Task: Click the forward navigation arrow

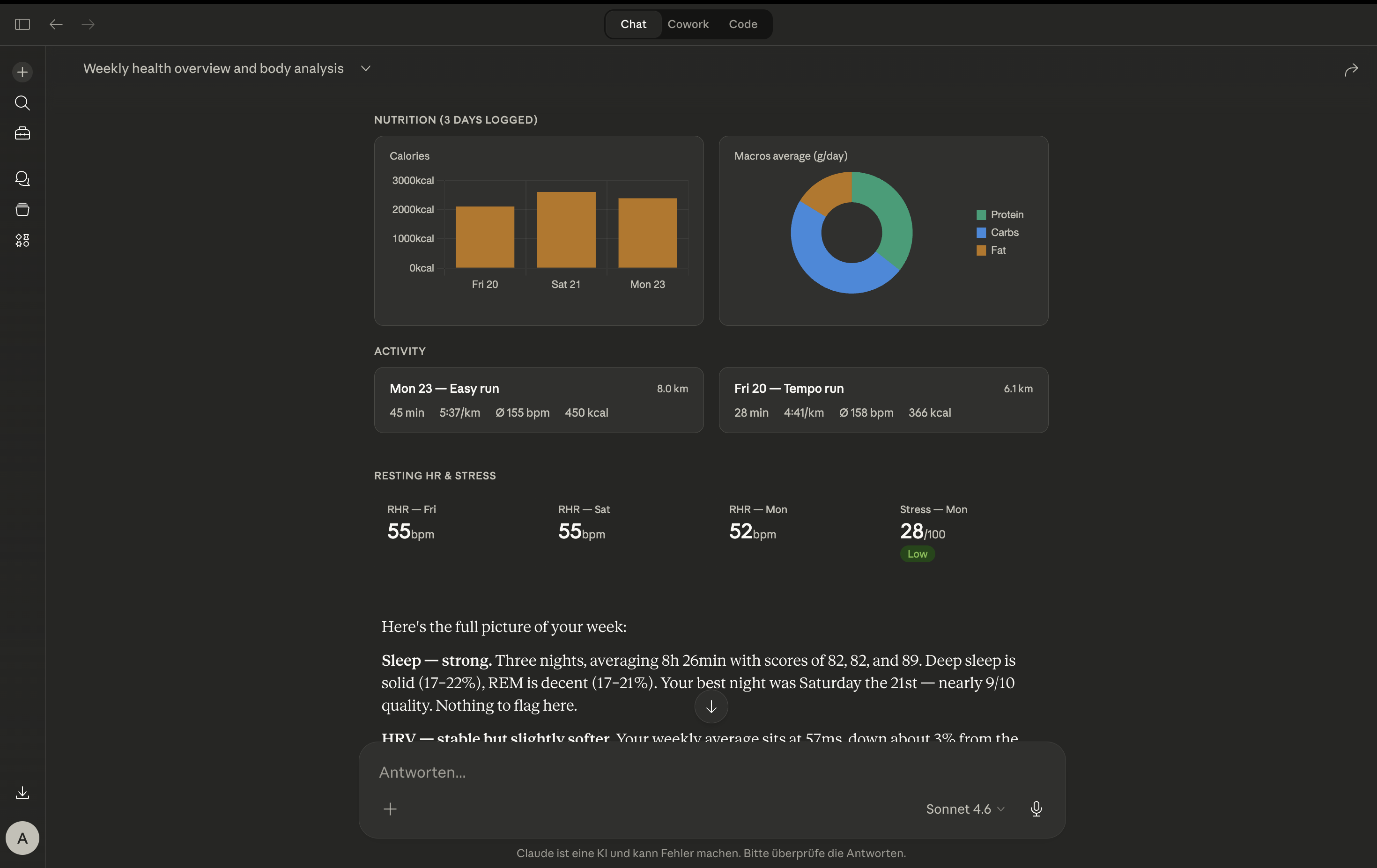Action: pos(88,24)
